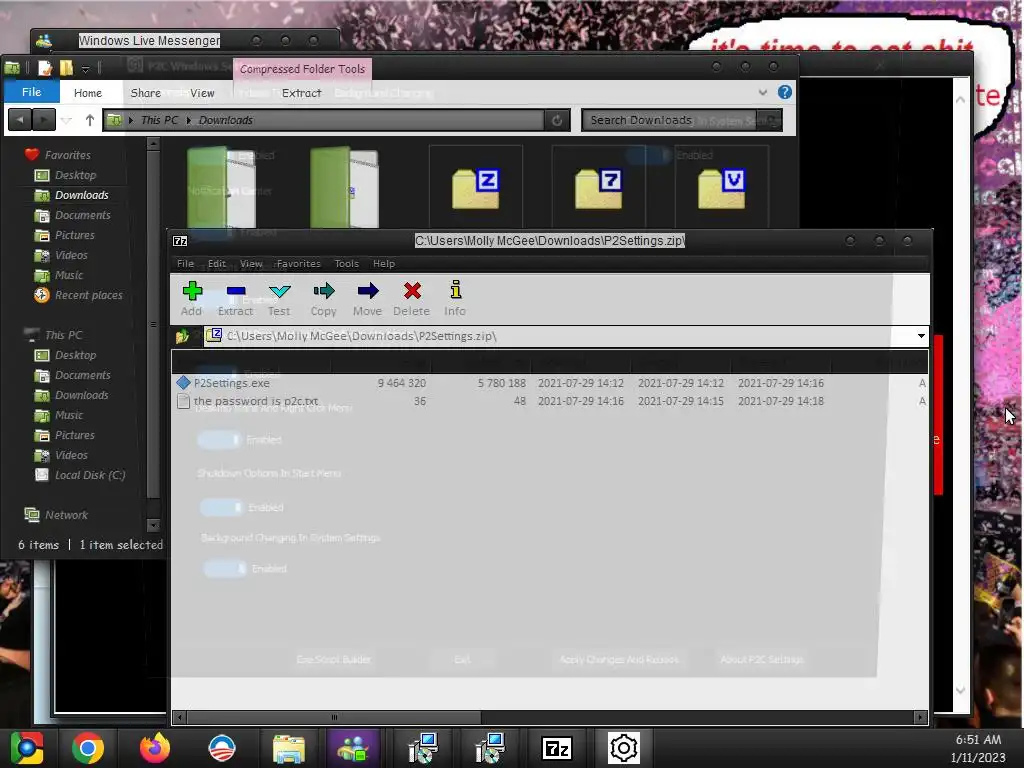Select the Compressed Folder Tools tab
1024x768 pixels.
pyautogui.click(x=302, y=69)
